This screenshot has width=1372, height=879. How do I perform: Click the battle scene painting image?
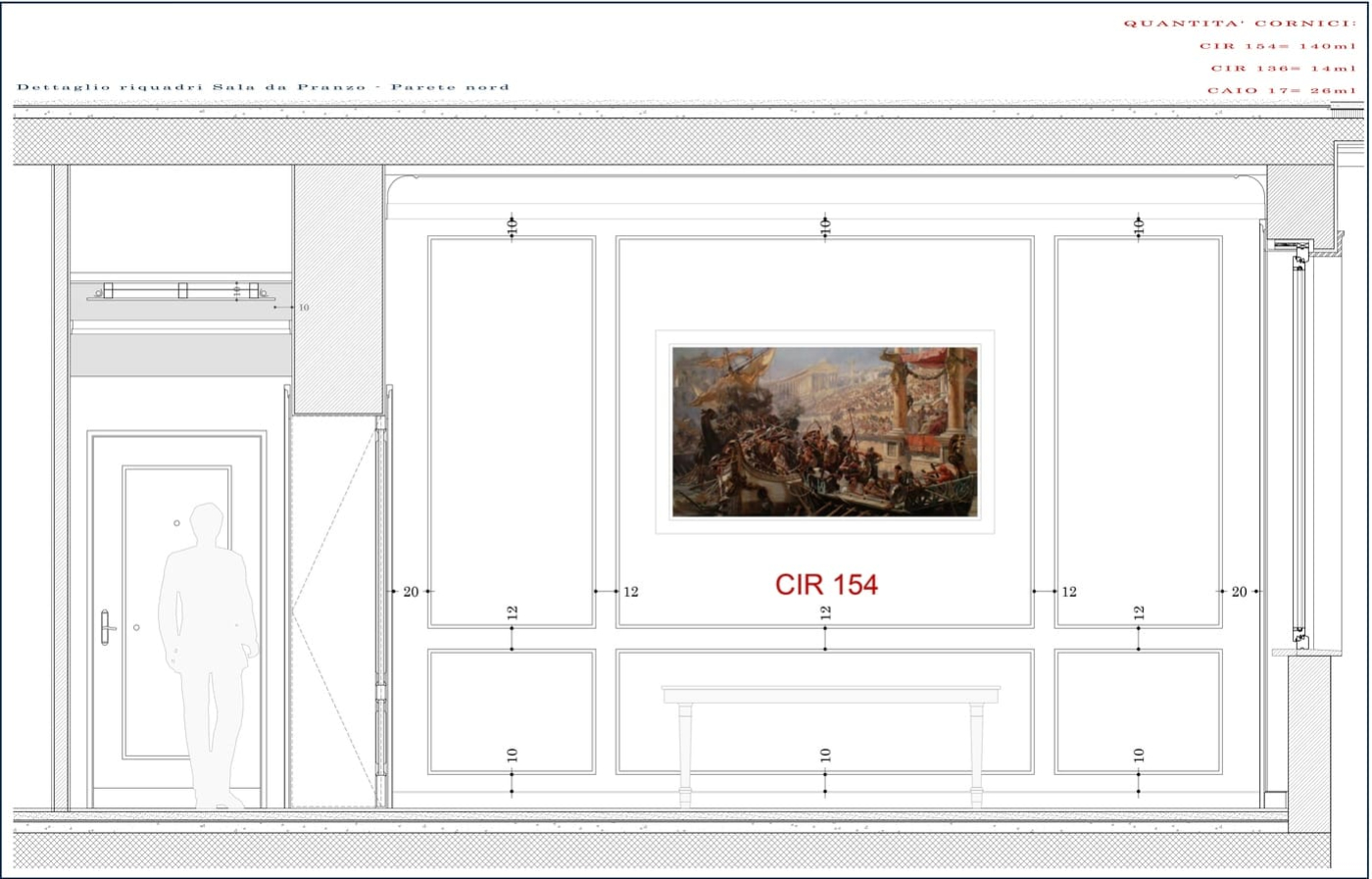click(x=825, y=431)
